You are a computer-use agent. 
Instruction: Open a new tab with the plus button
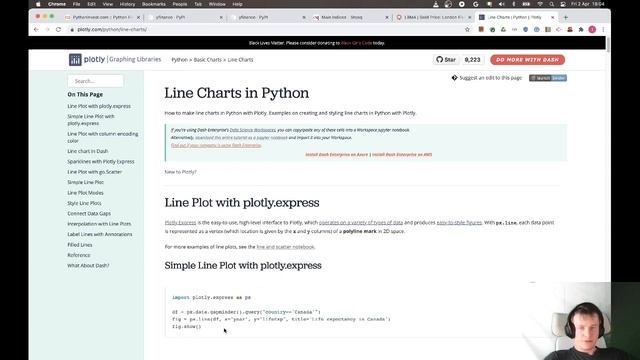pos(566,17)
